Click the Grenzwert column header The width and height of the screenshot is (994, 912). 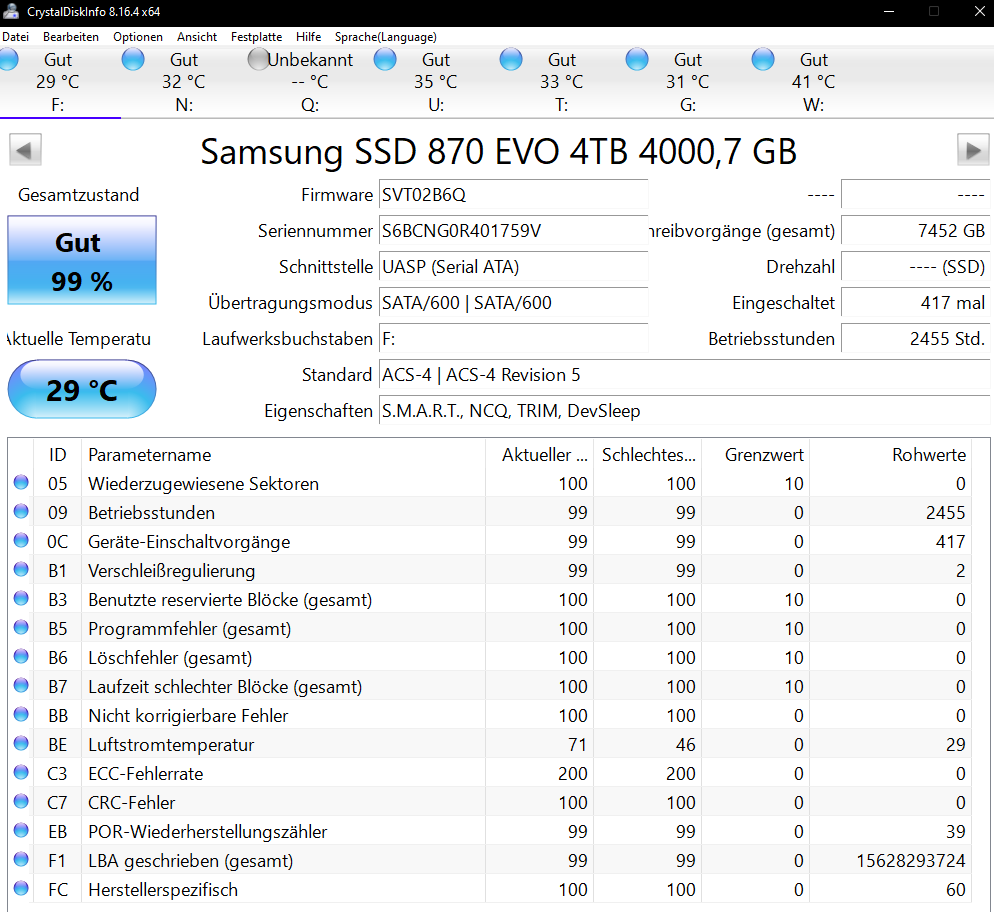click(x=755, y=454)
